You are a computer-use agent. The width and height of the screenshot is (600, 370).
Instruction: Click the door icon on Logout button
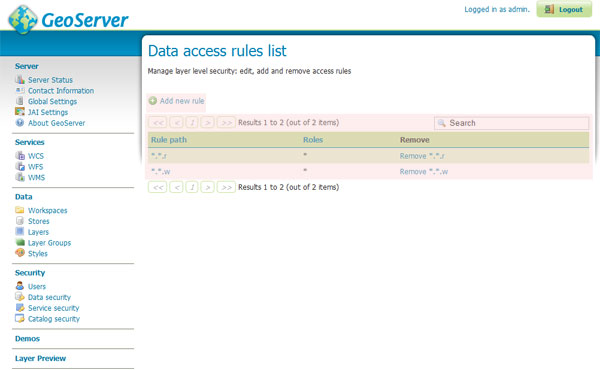click(x=549, y=9)
